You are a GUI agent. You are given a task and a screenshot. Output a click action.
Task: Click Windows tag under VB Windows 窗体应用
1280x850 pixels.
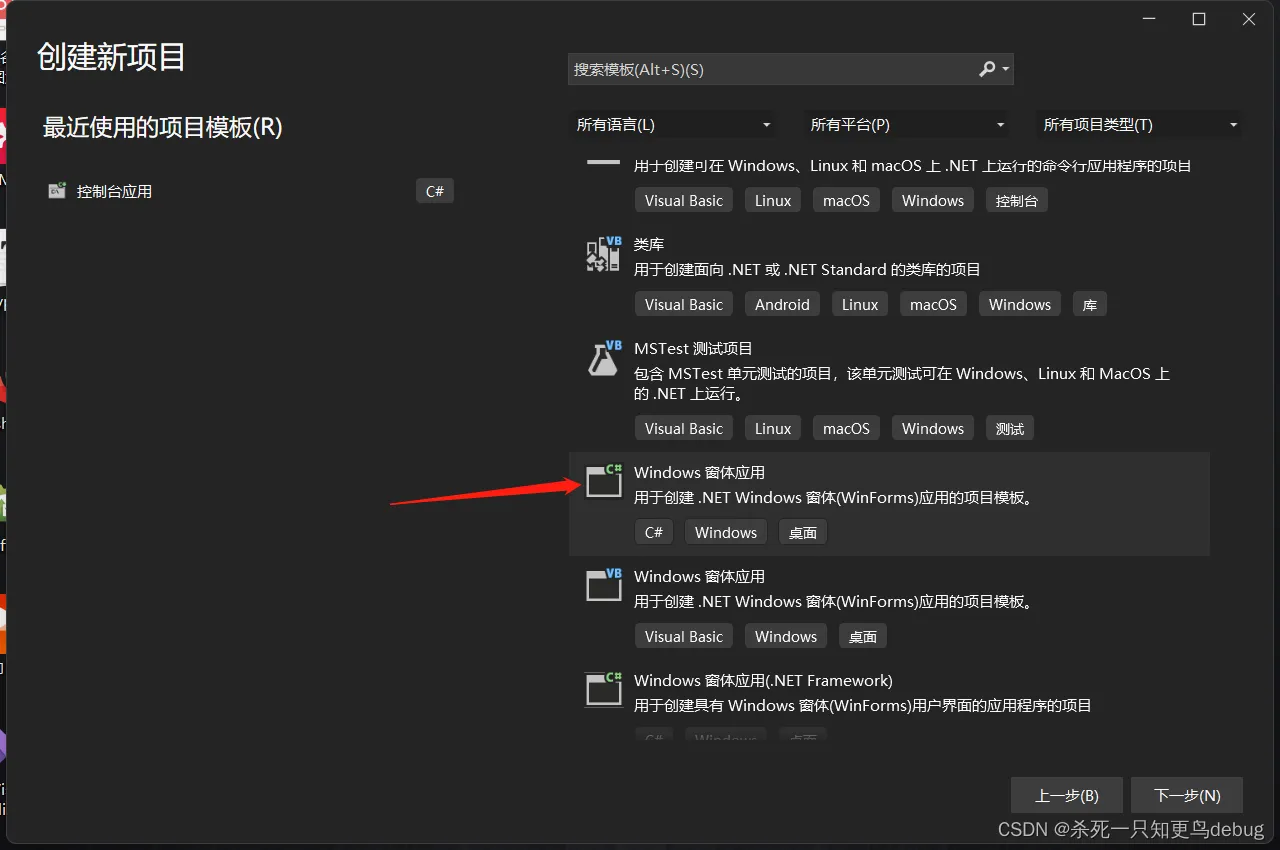786,637
